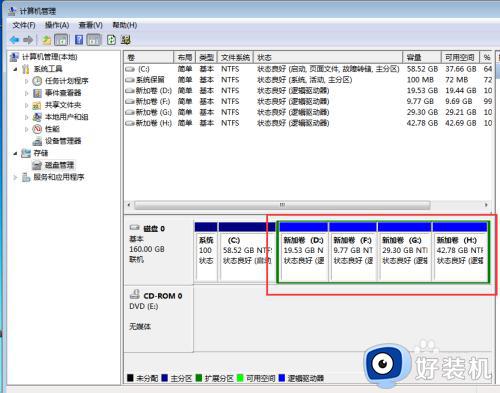
Task: Expand the 事件查看器 tree node
Action: click(x=27, y=93)
